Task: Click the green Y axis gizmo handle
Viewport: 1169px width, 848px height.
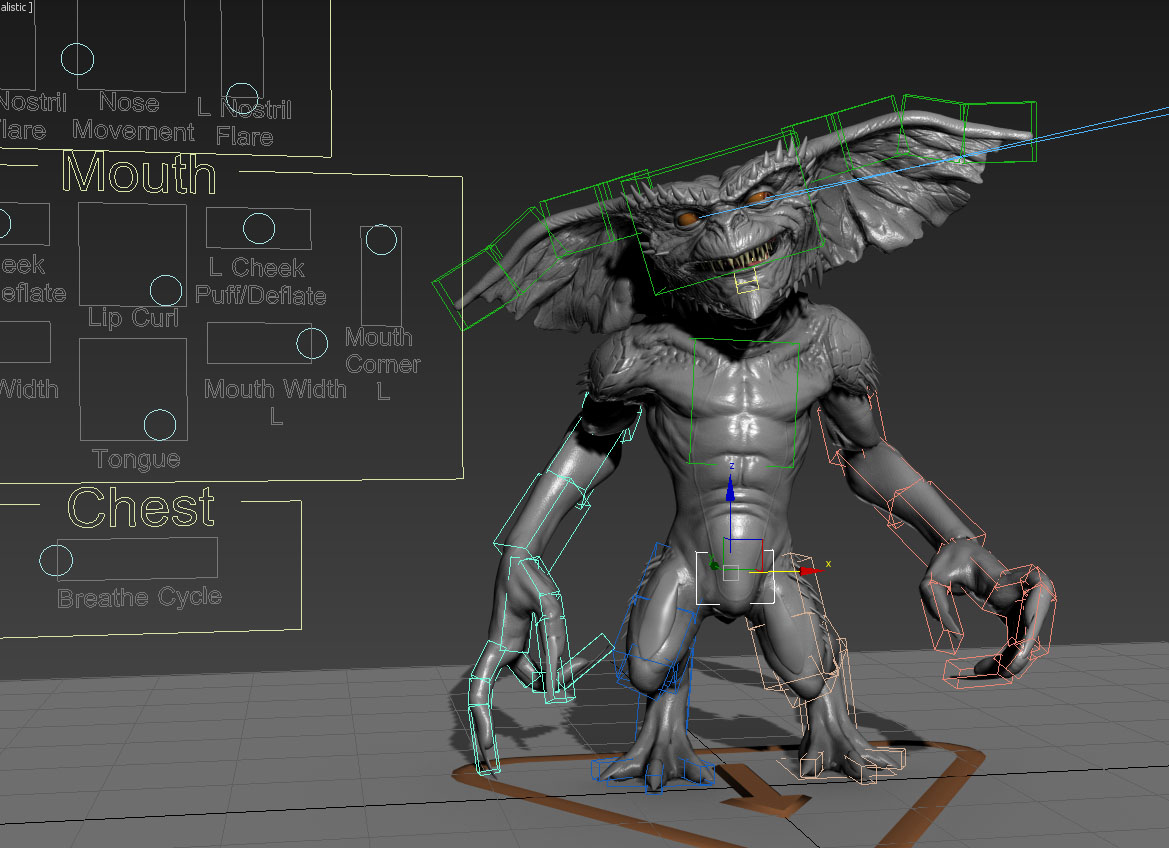Action: click(x=714, y=565)
